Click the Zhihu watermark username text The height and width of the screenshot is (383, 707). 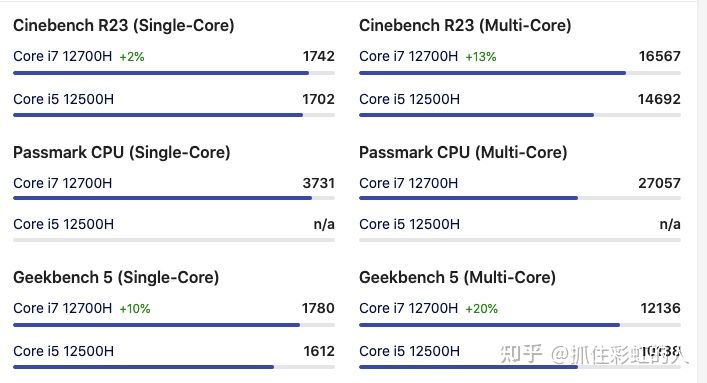(x=620, y=355)
